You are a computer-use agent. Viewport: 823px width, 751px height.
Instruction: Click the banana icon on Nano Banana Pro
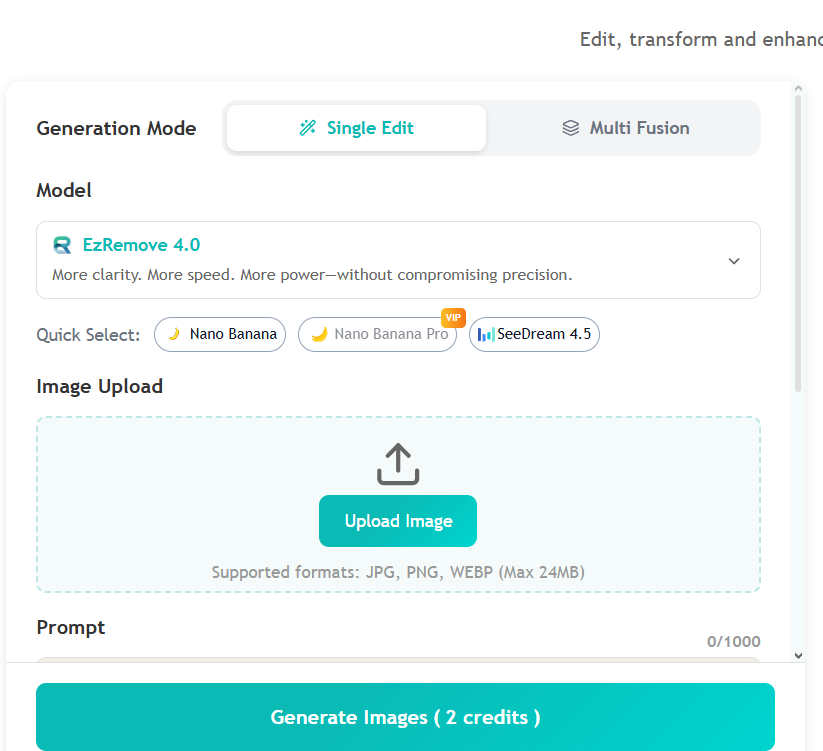[319, 335]
